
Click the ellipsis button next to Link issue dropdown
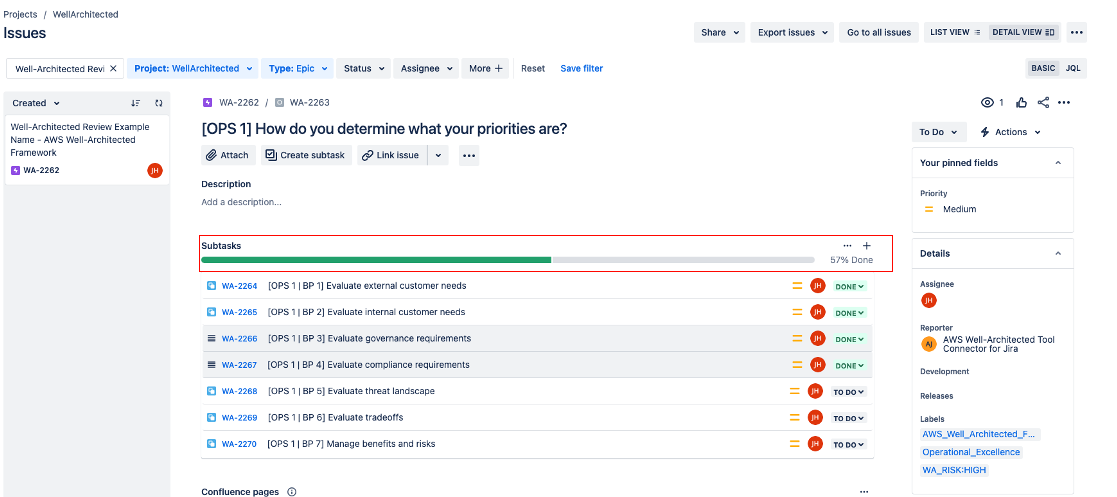469,155
